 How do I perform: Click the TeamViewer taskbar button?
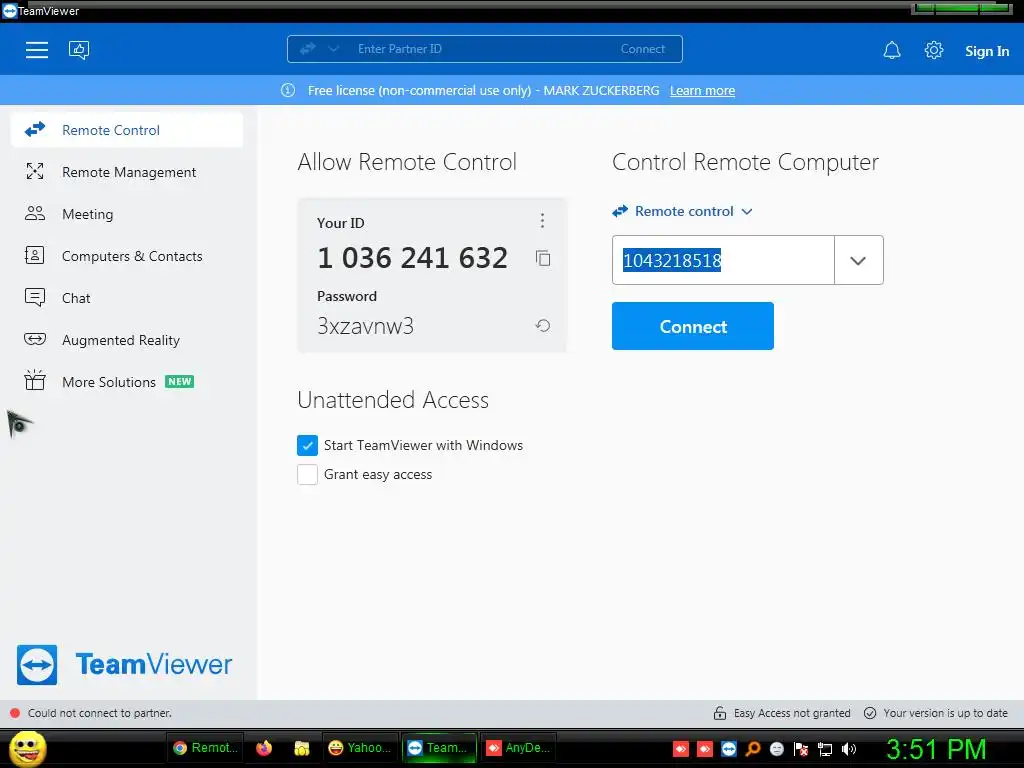tap(439, 748)
